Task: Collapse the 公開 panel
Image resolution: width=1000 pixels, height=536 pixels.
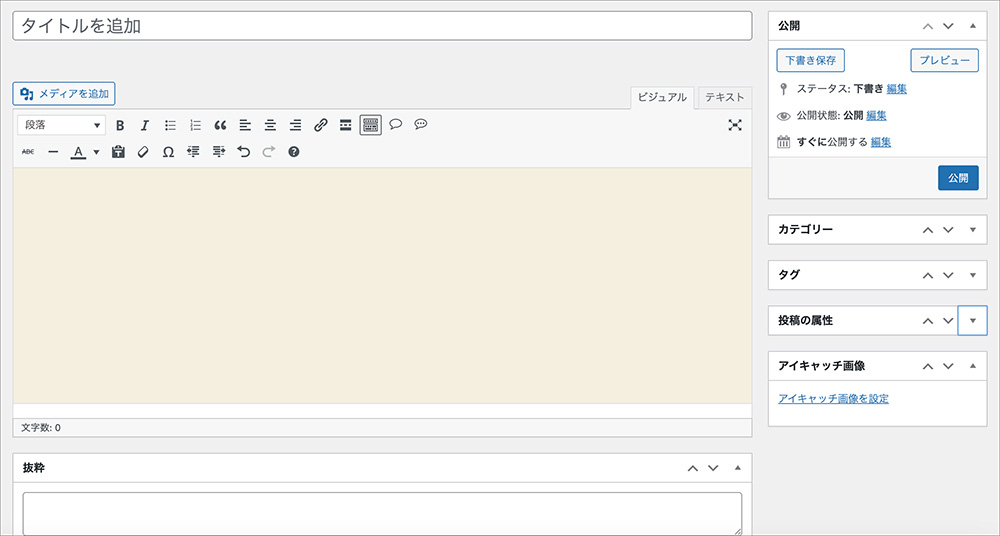Action: [x=973, y=25]
